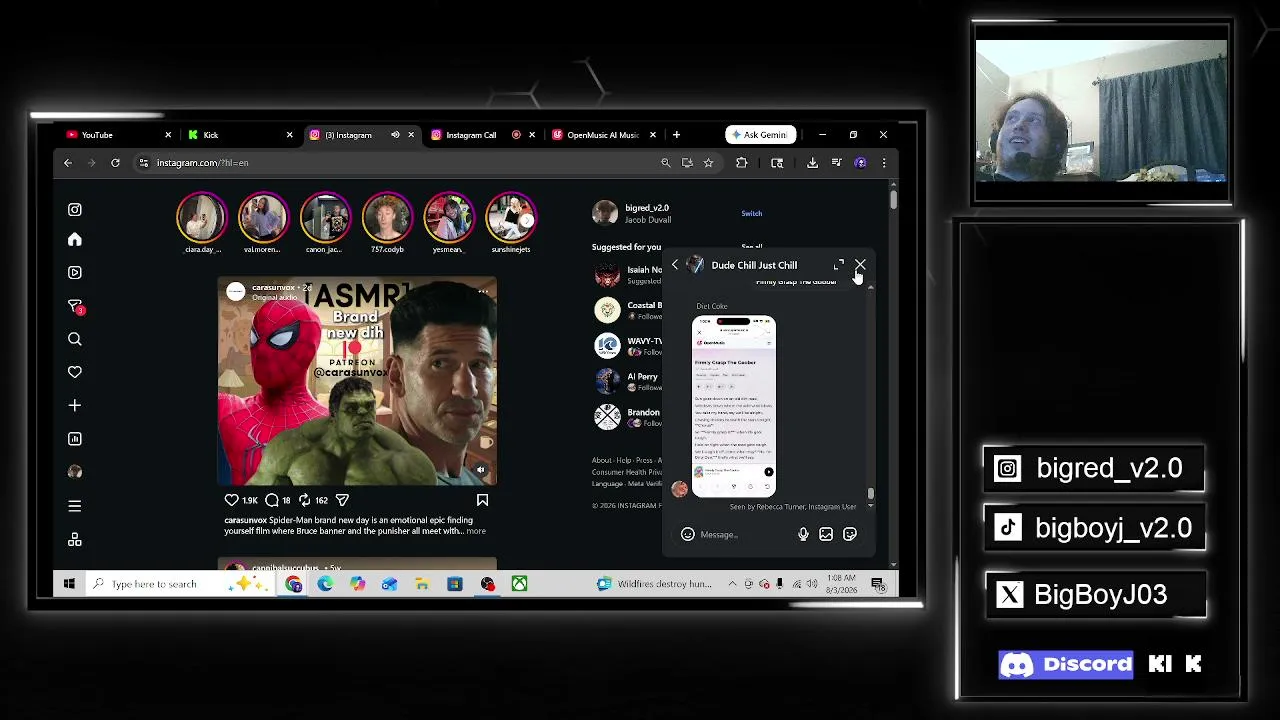The image size is (1280, 720).
Task: Click the Message input field
Action: 745,535
